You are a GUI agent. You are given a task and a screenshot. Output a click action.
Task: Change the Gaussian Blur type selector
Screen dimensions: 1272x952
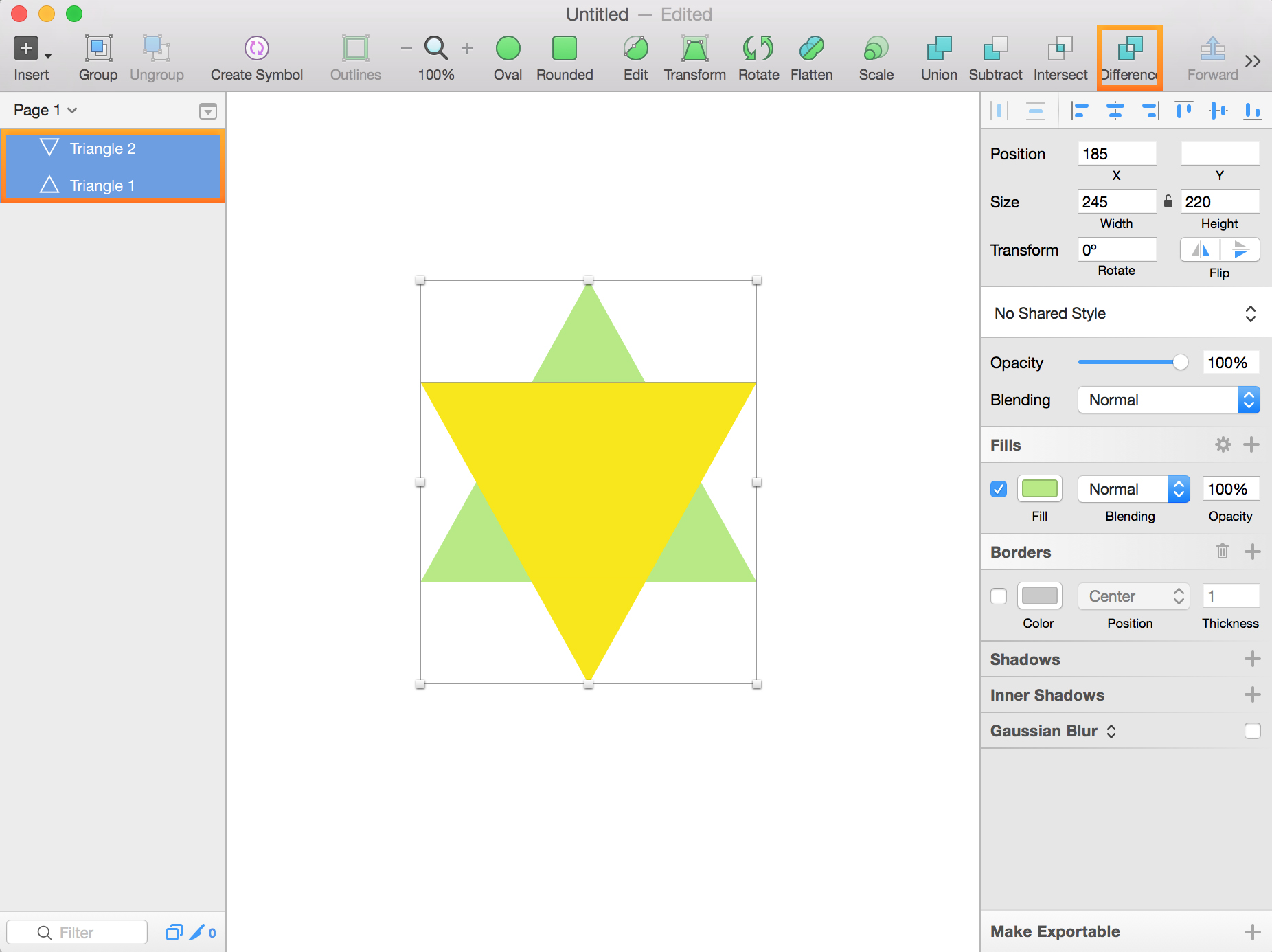click(1111, 731)
